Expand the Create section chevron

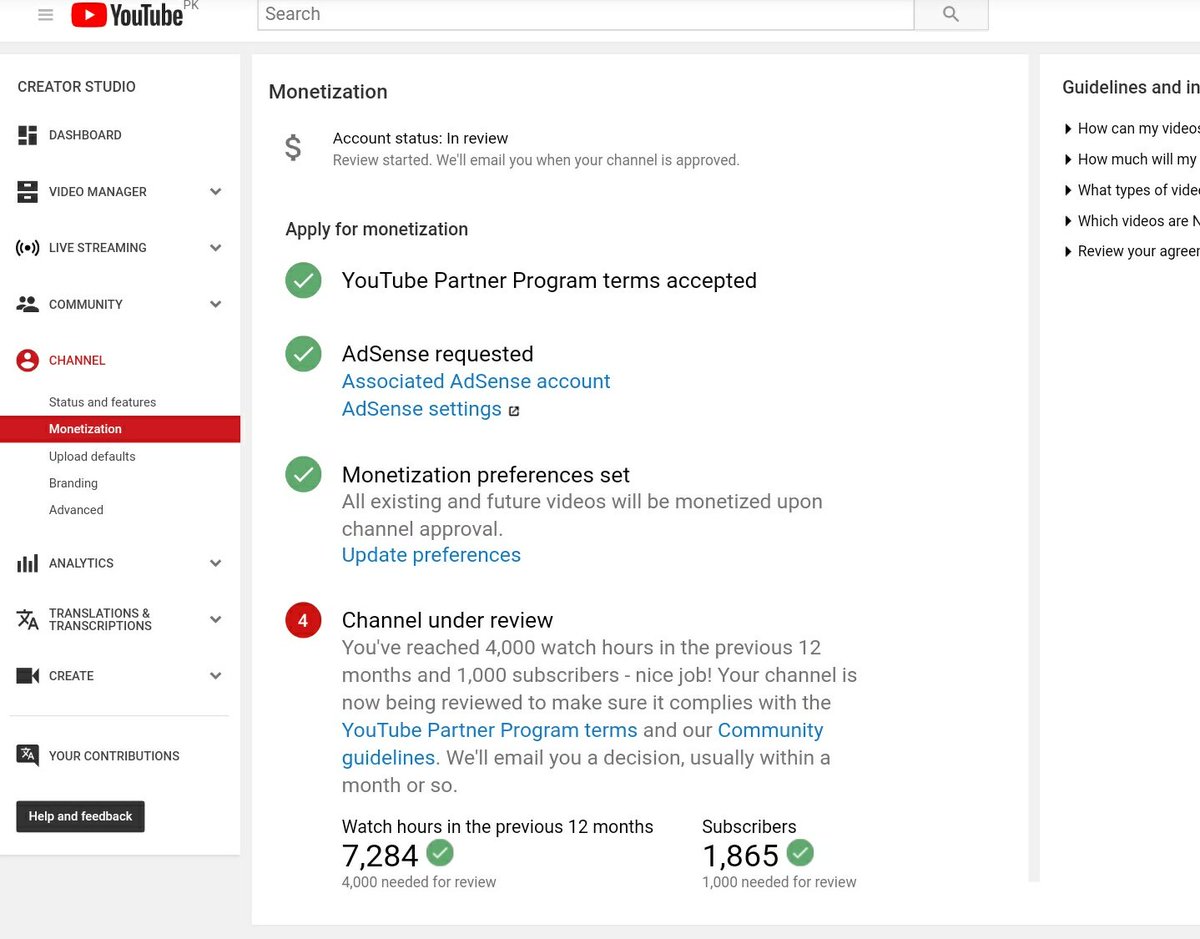(215, 676)
